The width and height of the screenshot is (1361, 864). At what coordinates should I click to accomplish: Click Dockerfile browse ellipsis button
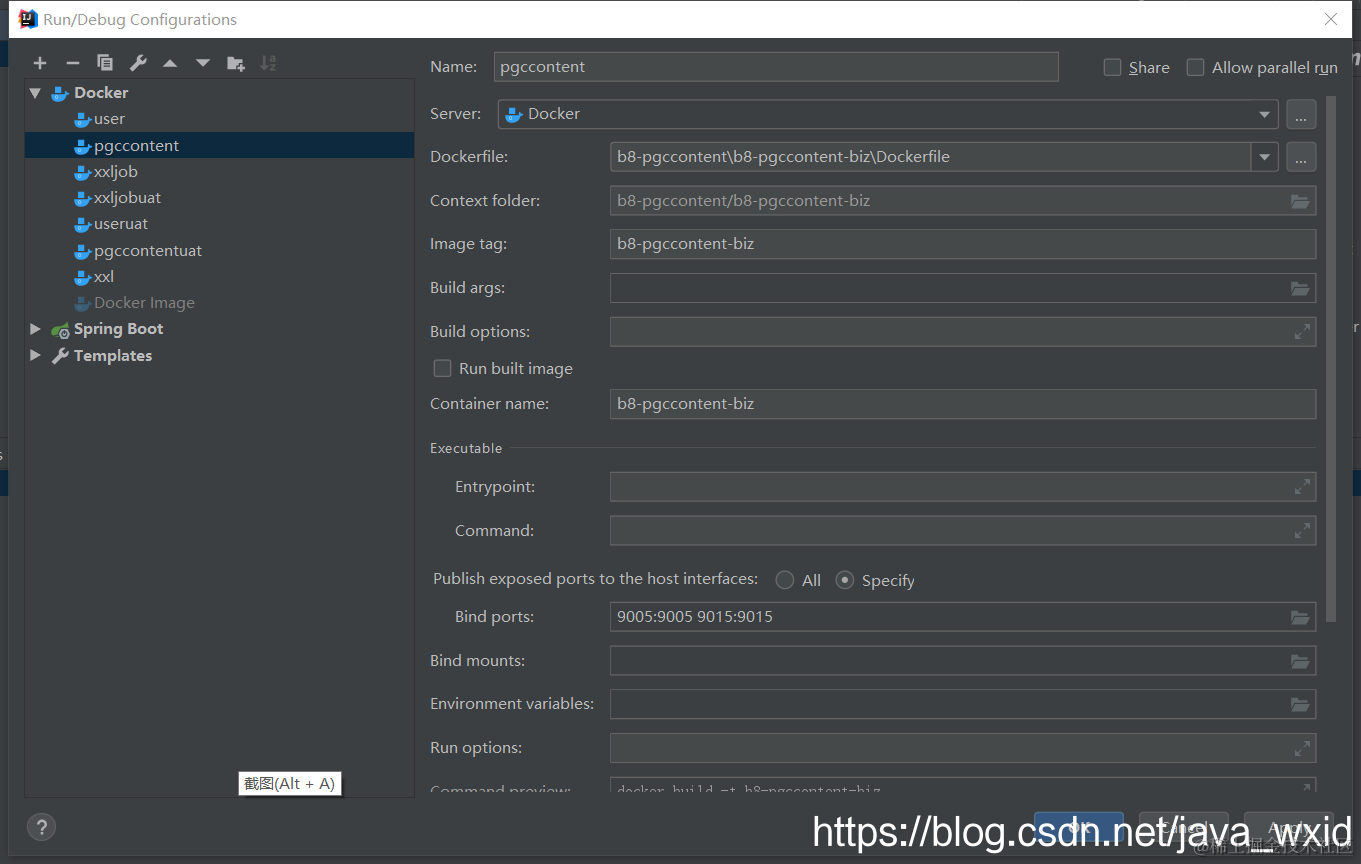point(1301,157)
